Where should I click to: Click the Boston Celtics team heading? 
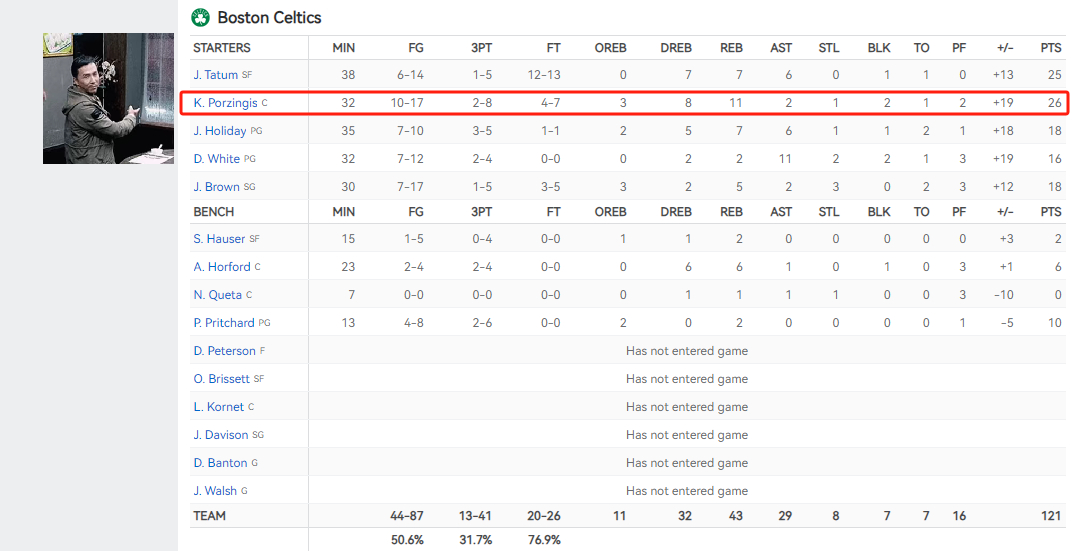click(x=269, y=18)
